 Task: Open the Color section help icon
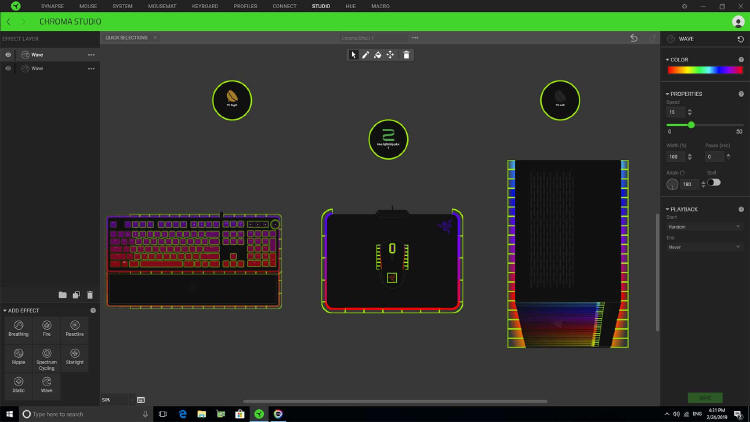click(x=741, y=60)
